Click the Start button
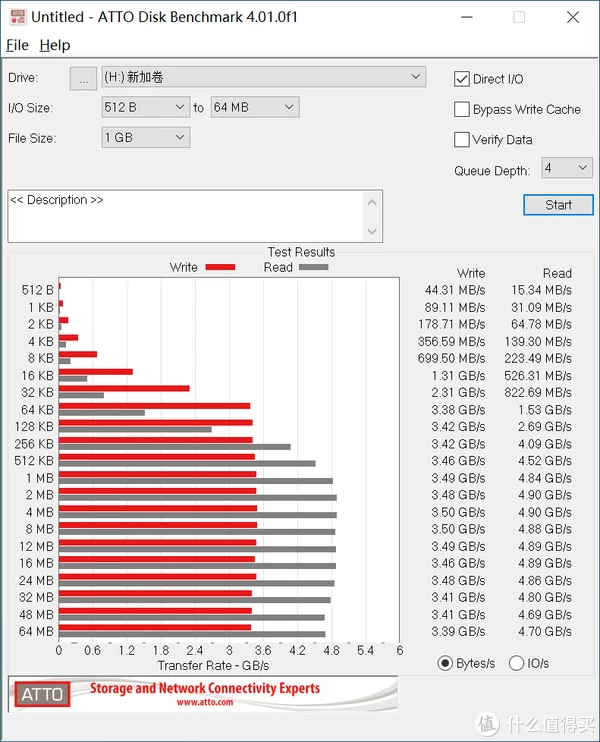This screenshot has width=600, height=742. [x=558, y=205]
